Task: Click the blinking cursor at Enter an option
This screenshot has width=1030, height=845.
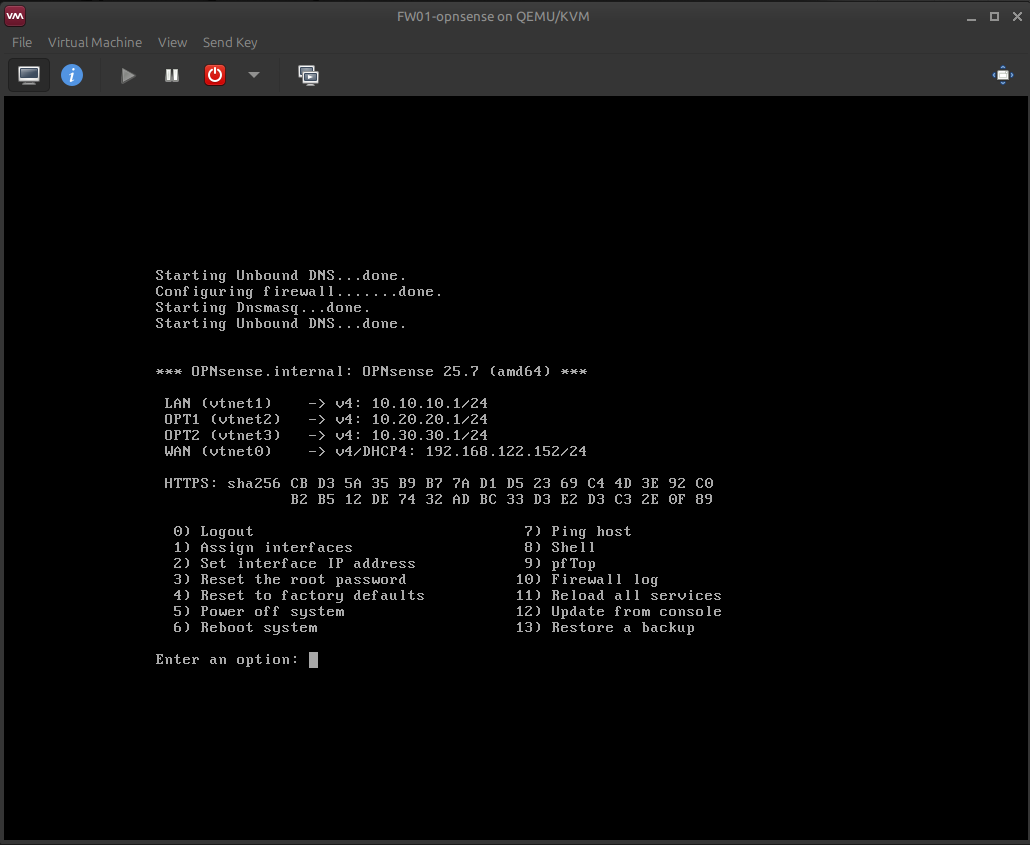Action: [313, 659]
